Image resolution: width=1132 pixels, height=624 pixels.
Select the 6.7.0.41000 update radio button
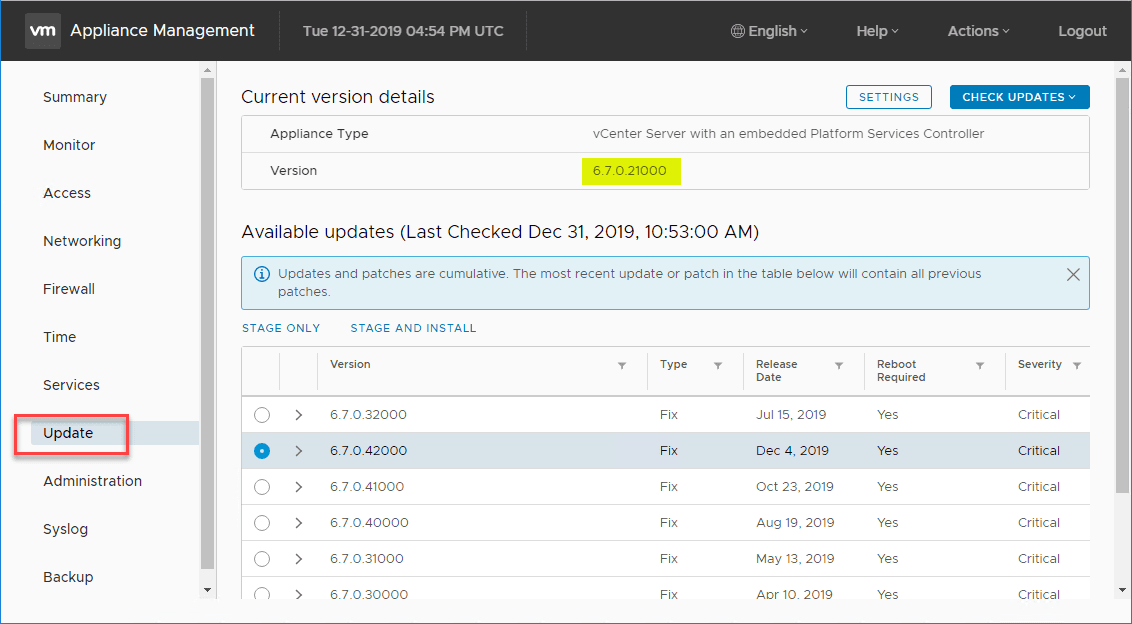pyautogui.click(x=262, y=487)
